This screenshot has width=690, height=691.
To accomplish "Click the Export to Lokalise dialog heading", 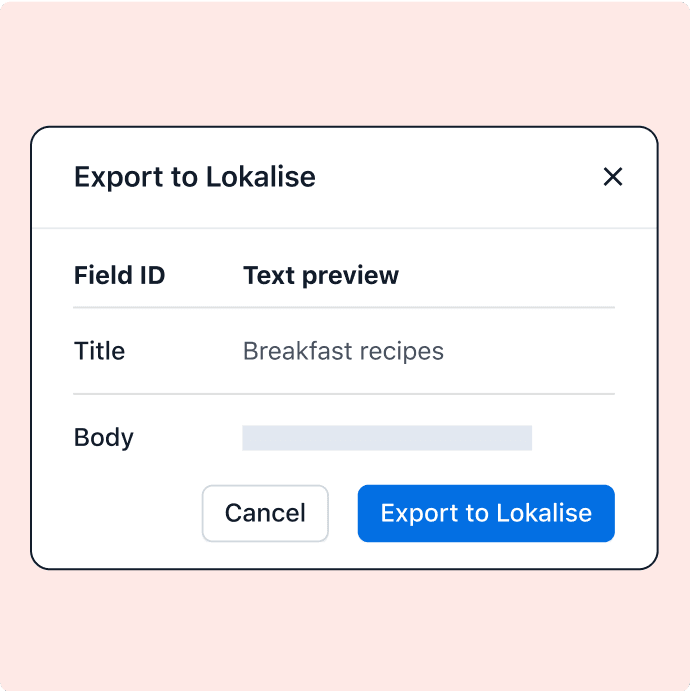I will [195, 177].
